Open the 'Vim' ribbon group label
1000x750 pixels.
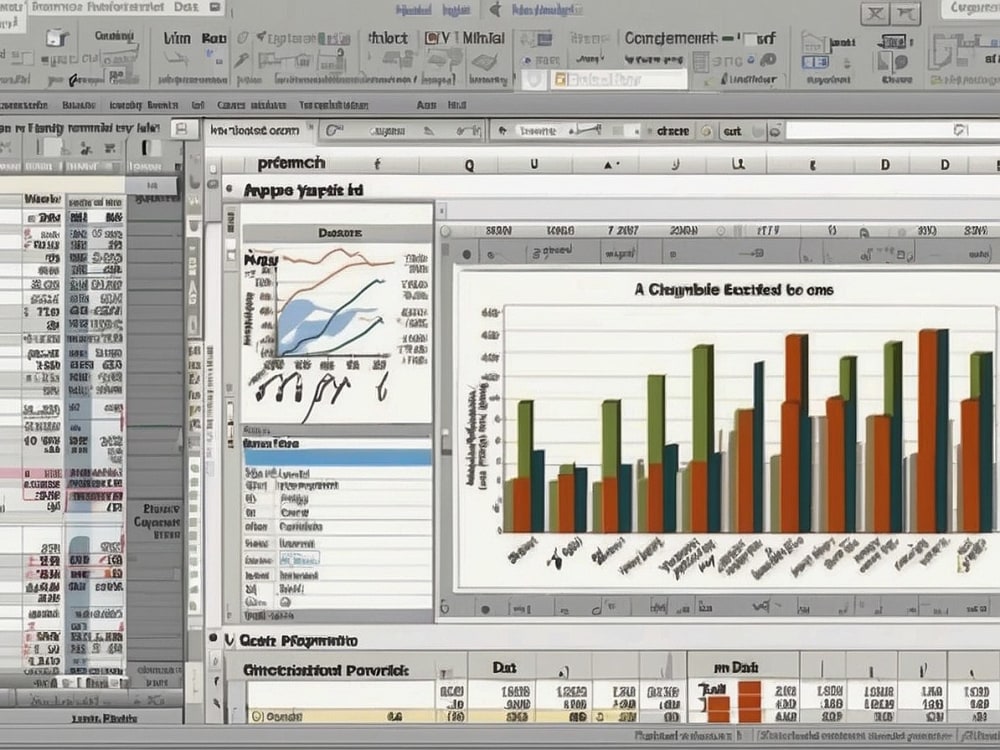tap(177, 38)
